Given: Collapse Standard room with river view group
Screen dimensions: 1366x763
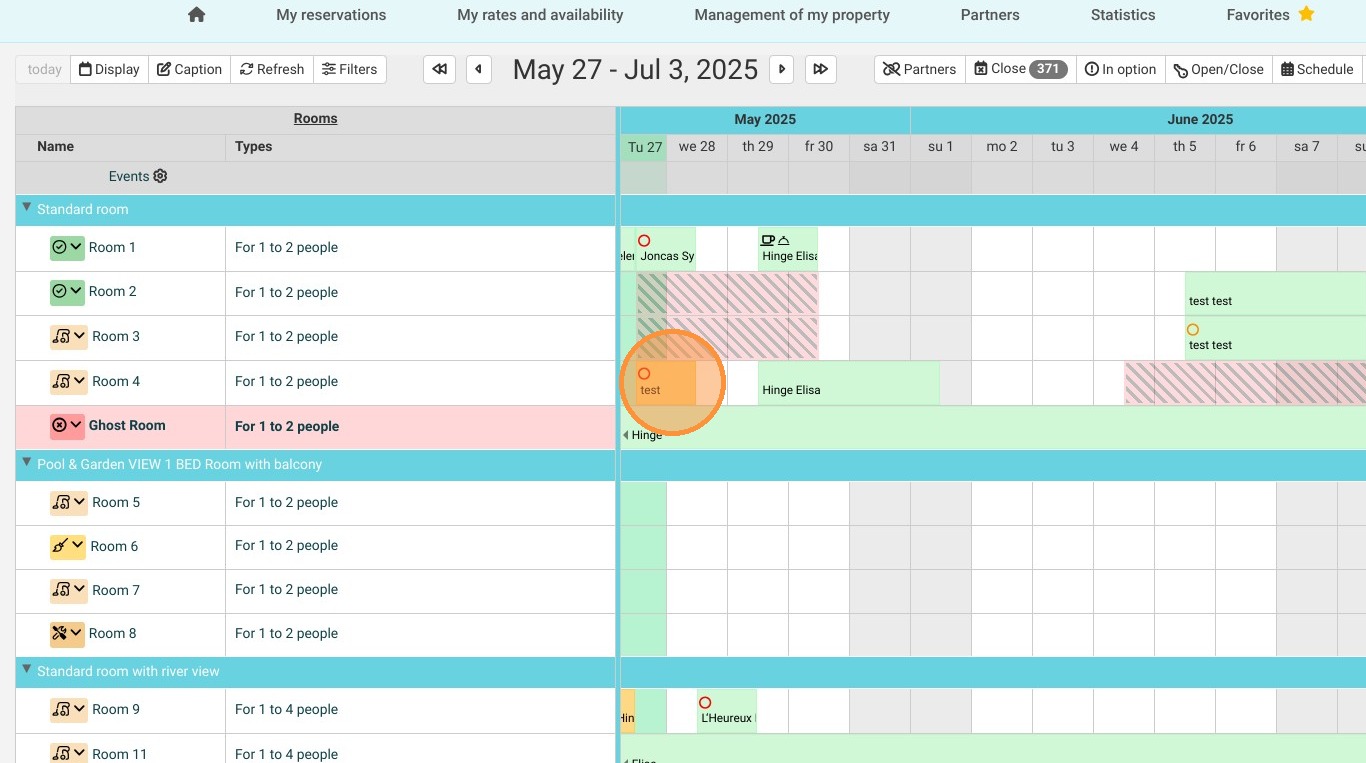Looking at the screenshot, I should tap(27, 670).
